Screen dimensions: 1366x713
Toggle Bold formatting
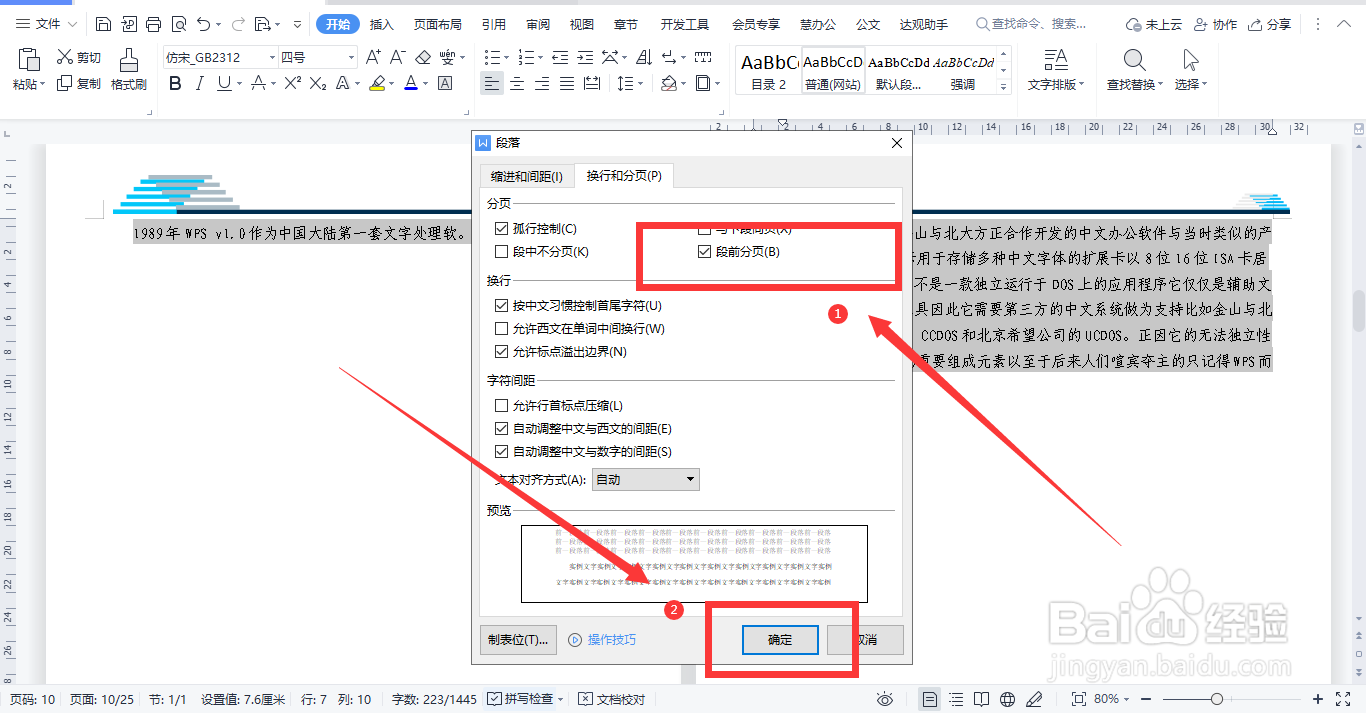[x=176, y=84]
